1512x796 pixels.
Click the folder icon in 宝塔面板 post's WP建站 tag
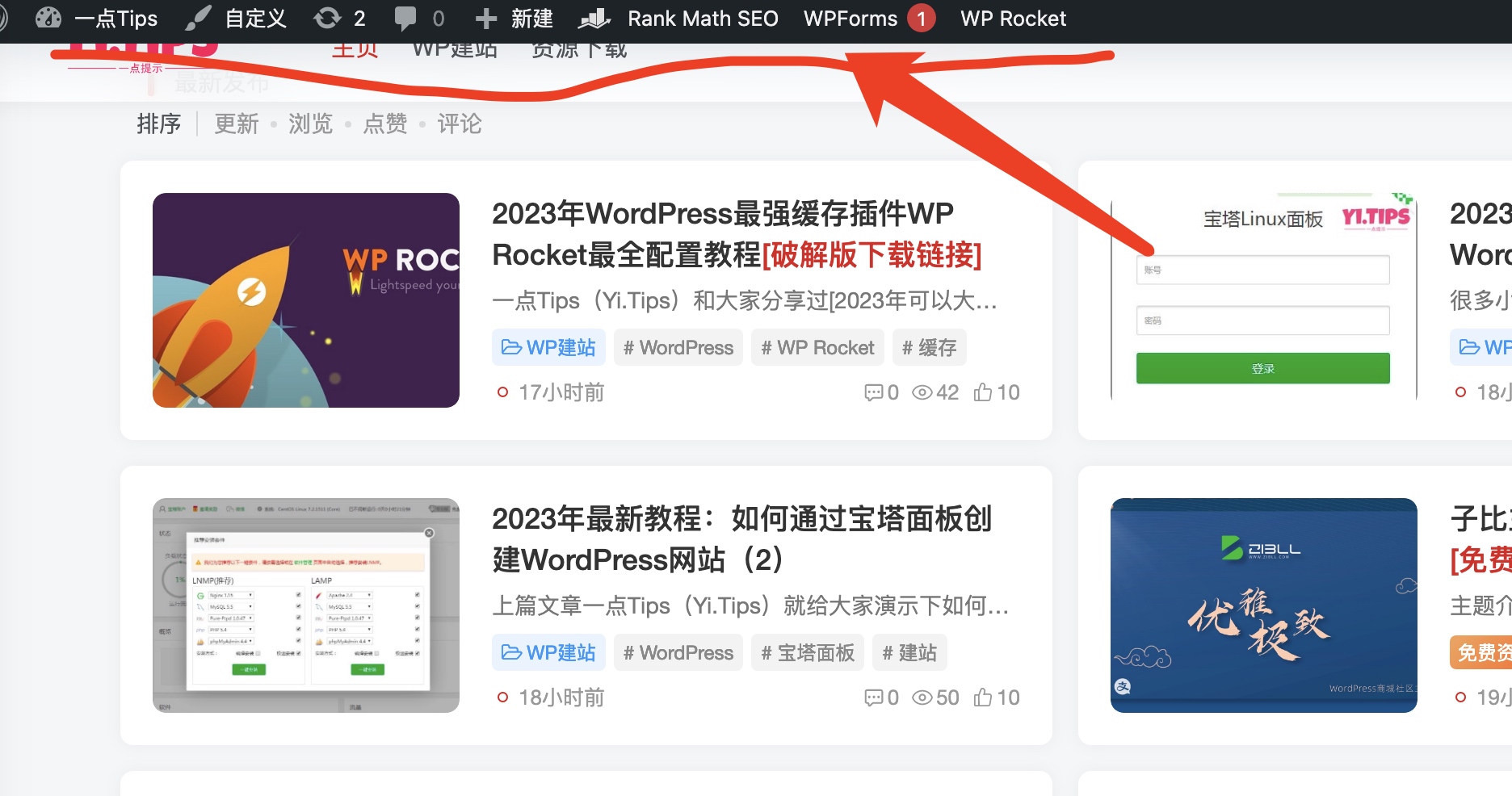(511, 652)
